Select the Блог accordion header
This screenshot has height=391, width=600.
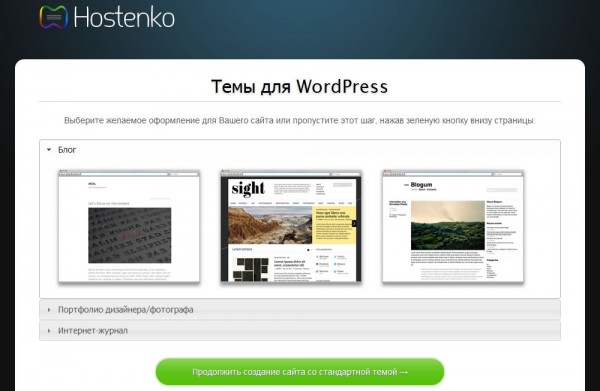pyautogui.click(x=300, y=150)
